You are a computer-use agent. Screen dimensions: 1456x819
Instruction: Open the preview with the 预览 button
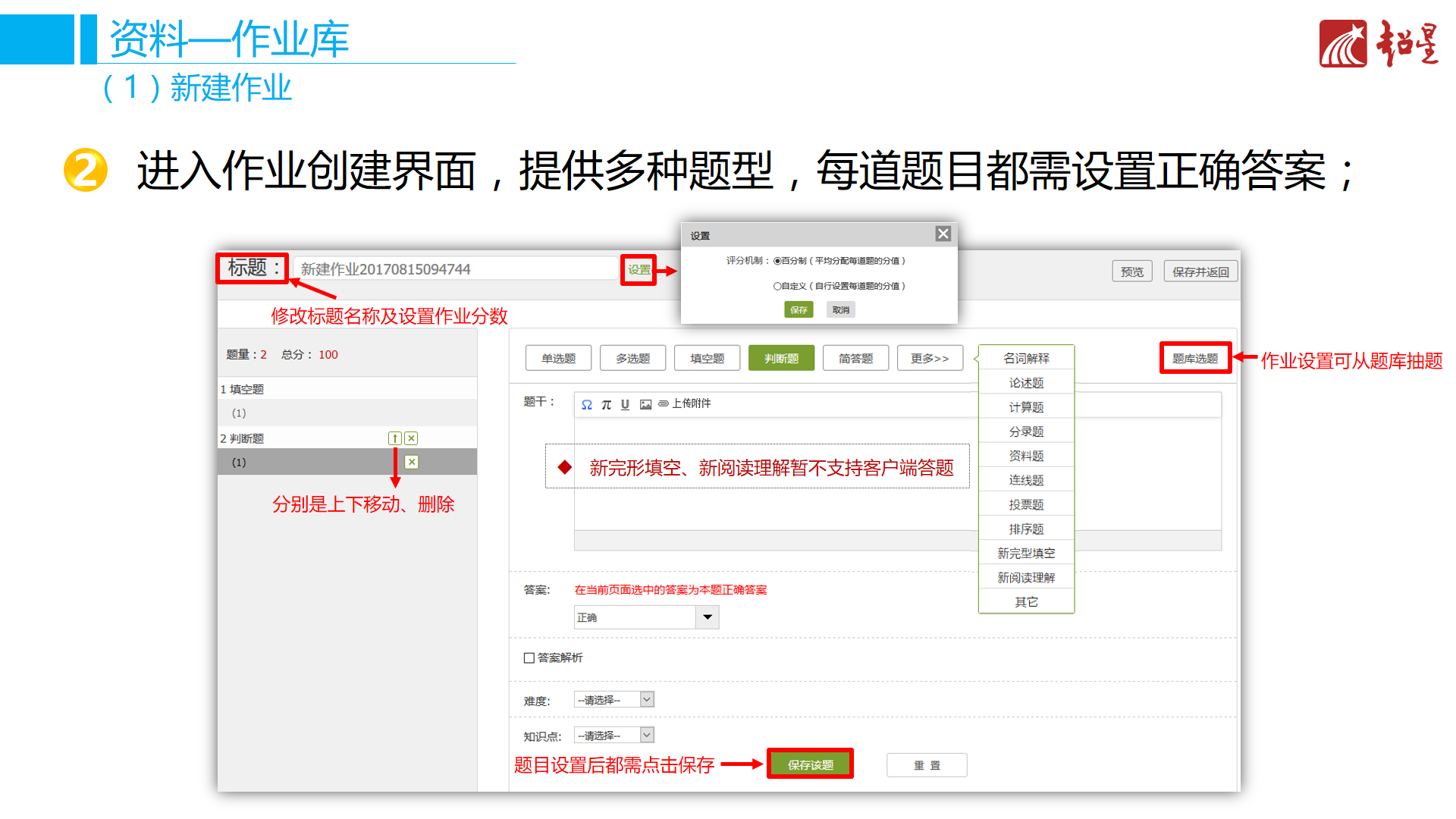click(1131, 271)
